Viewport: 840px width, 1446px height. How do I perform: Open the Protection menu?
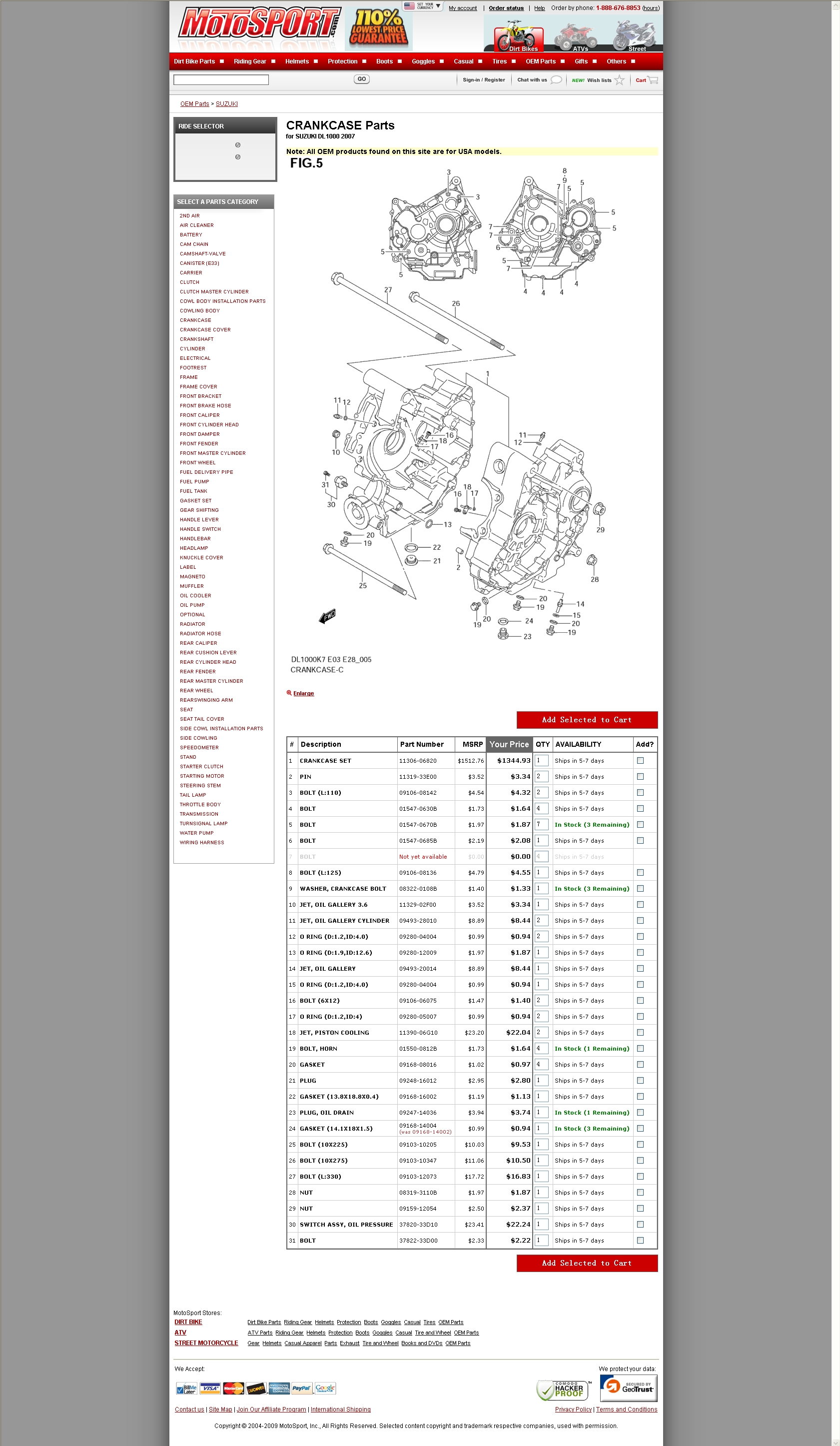[x=347, y=61]
